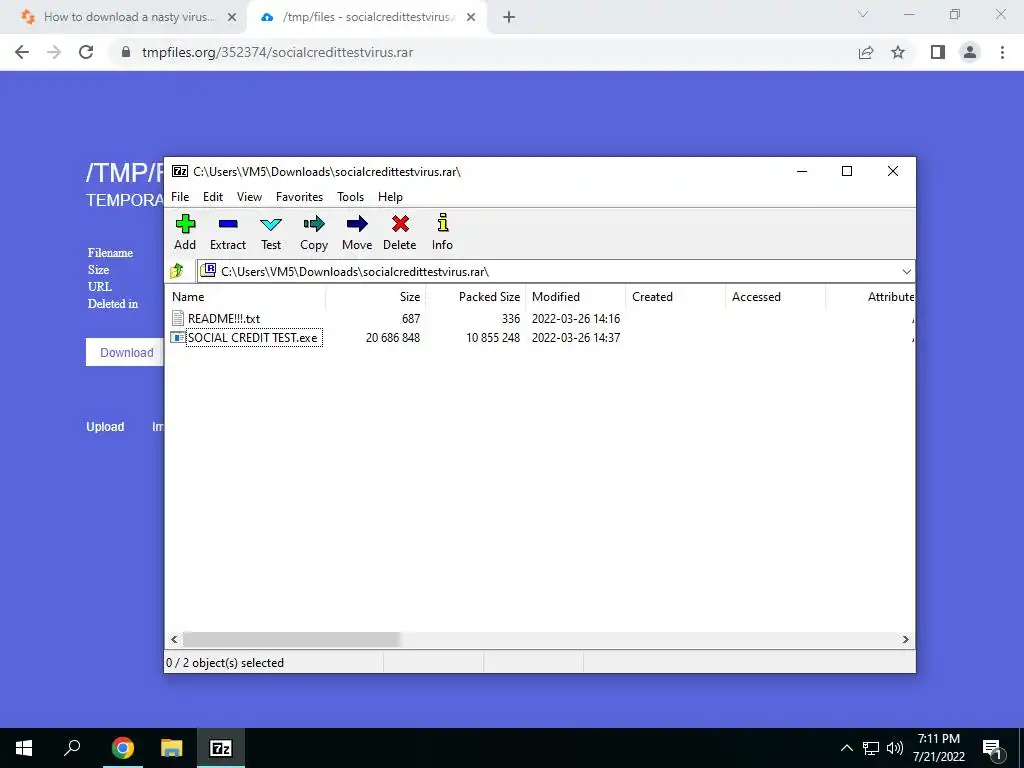Image resolution: width=1024 pixels, height=768 pixels.
Task: Open the File menu in 7-Zip
Action: [x=180, y=197]
